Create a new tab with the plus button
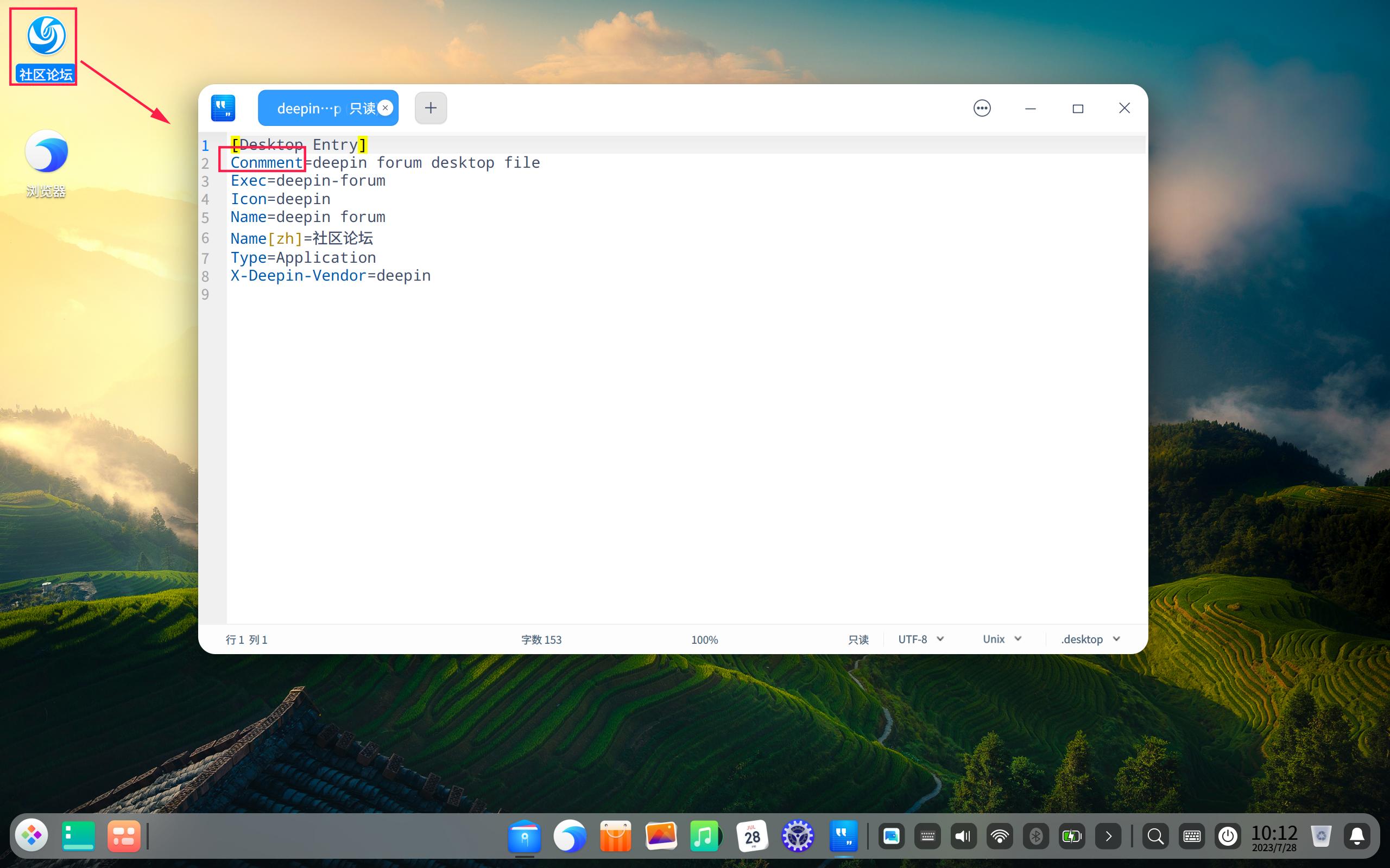The width and height of the screenshot is (1390, 868). (x=430, y=108)
